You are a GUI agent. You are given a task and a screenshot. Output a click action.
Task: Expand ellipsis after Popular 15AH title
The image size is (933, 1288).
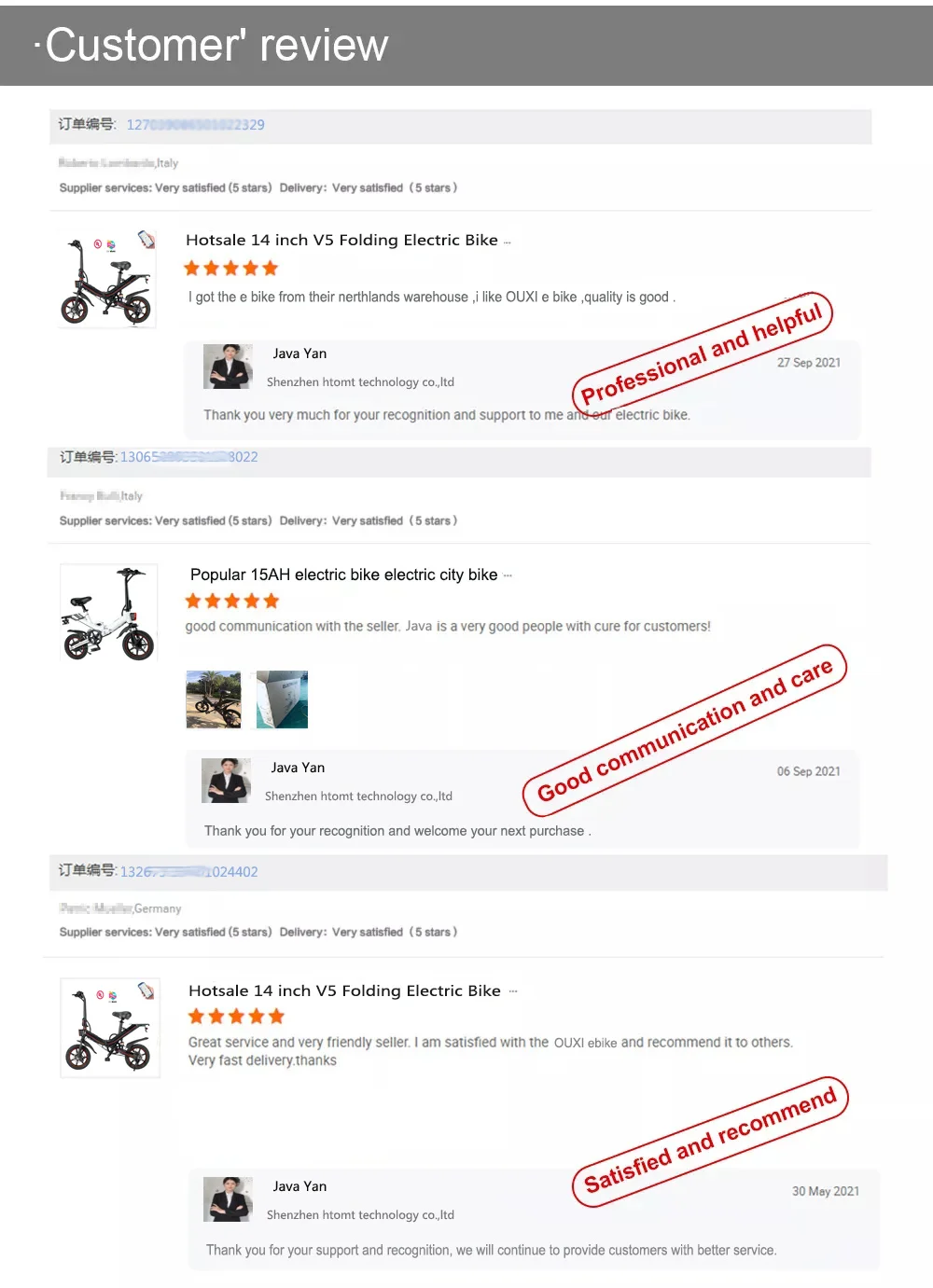(508, 575)
